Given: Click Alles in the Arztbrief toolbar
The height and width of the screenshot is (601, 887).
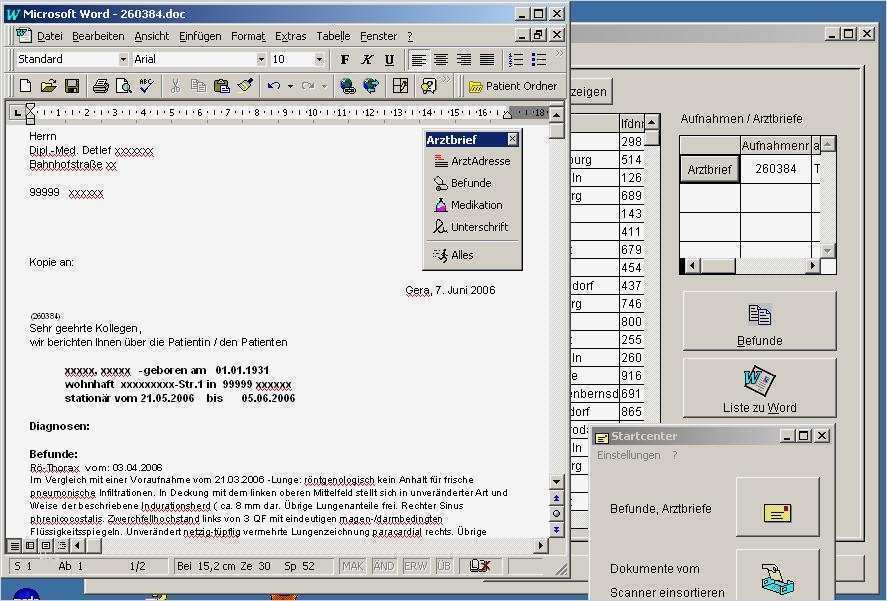Looking at the screenshot, I should coord(453,255).
